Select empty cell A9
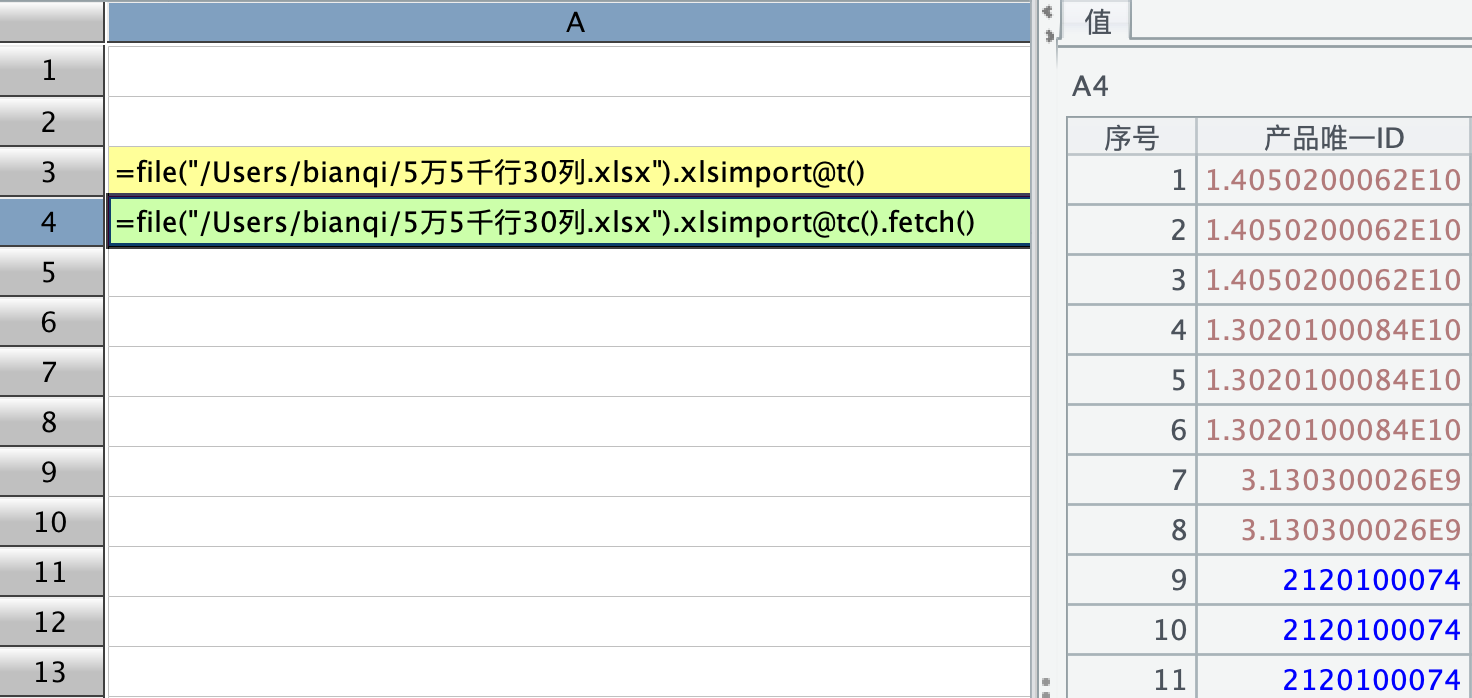 click(x=568, y=472)
